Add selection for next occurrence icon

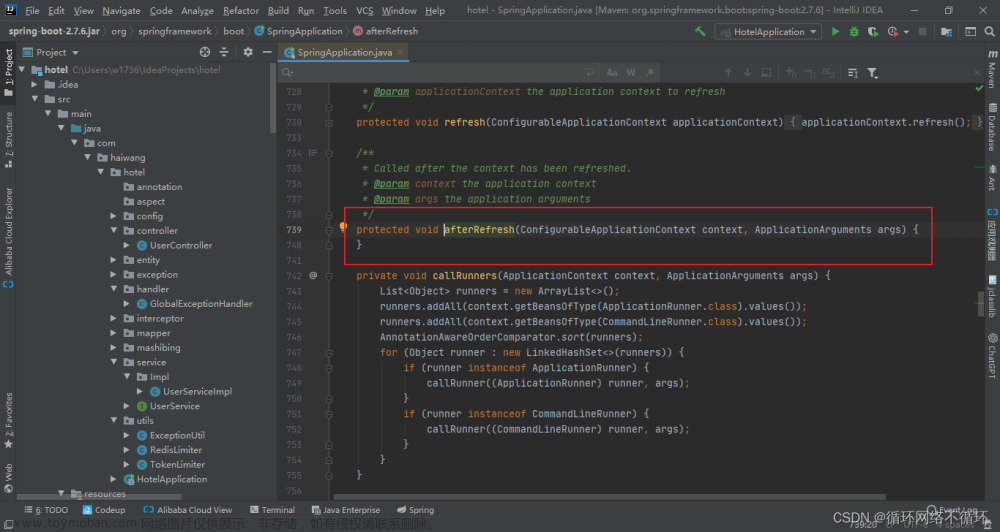[791, 73]
